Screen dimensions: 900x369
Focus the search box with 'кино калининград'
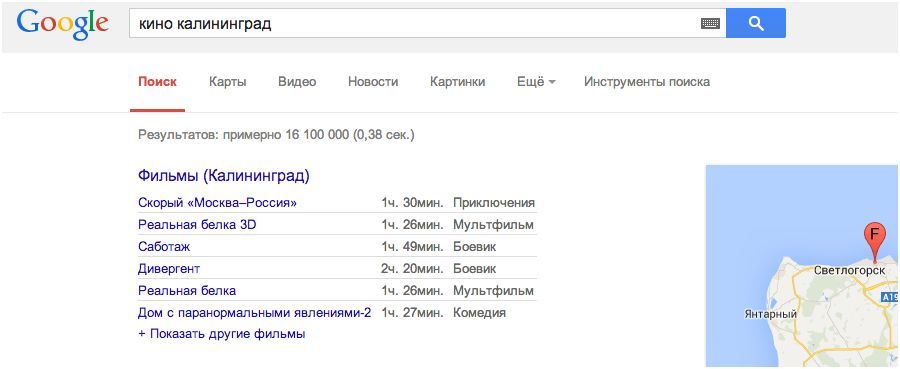pyautogui.click(x=427, y=24)
